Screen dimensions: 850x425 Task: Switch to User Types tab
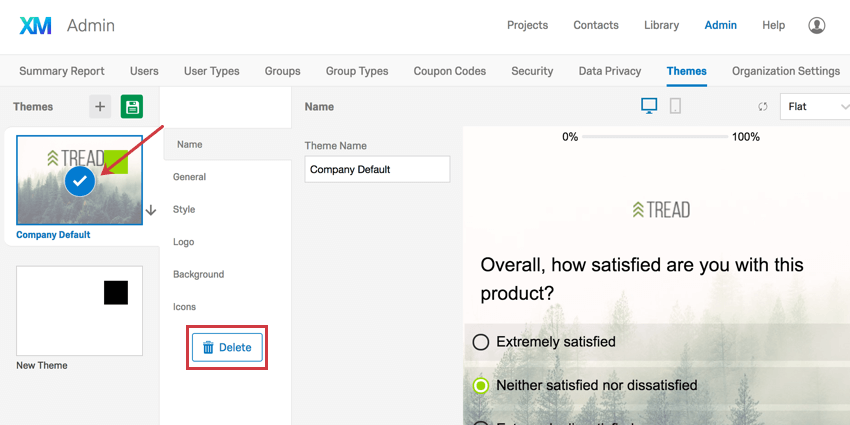point(211,71)
